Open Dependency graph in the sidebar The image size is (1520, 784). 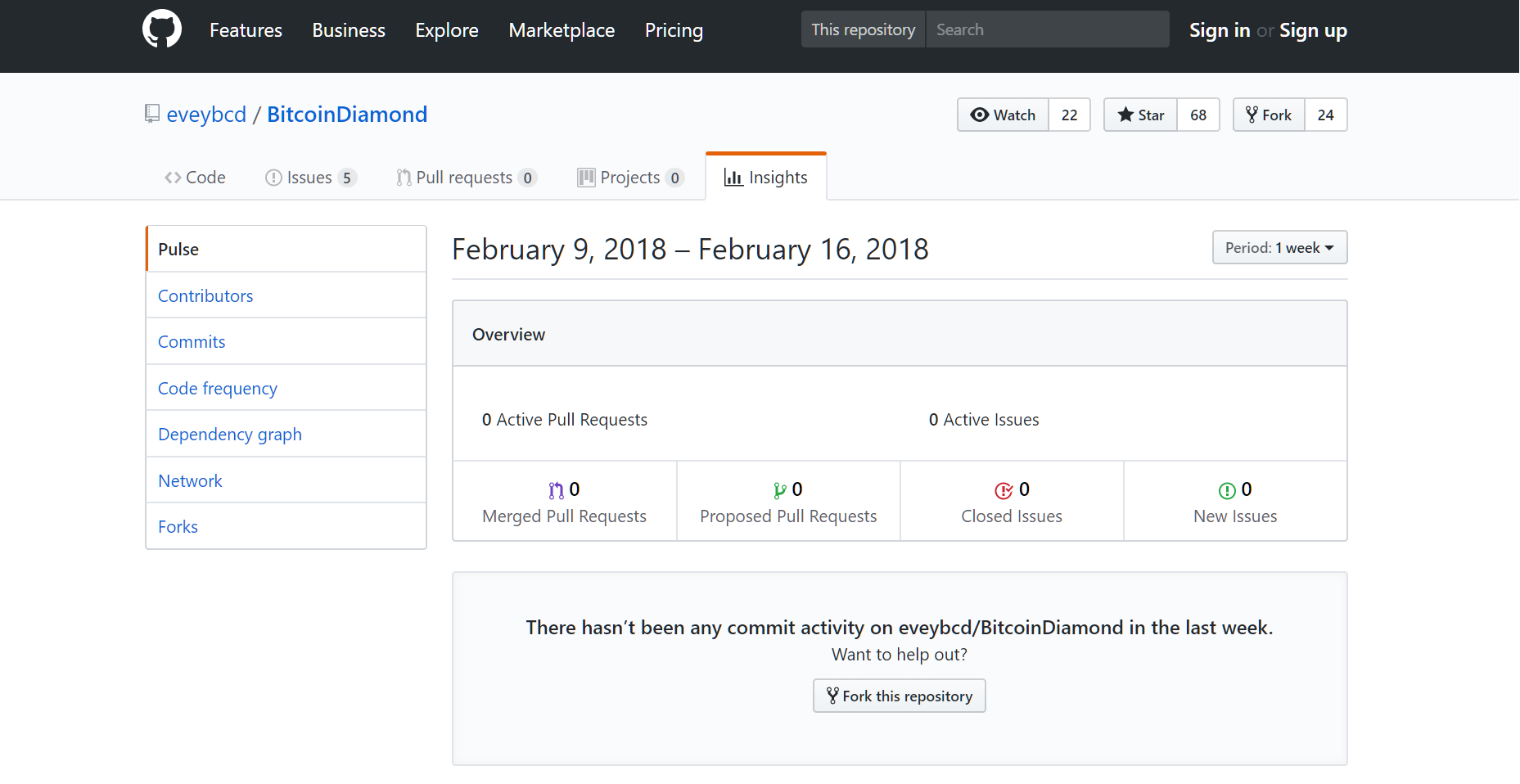[x=286, y=434]
